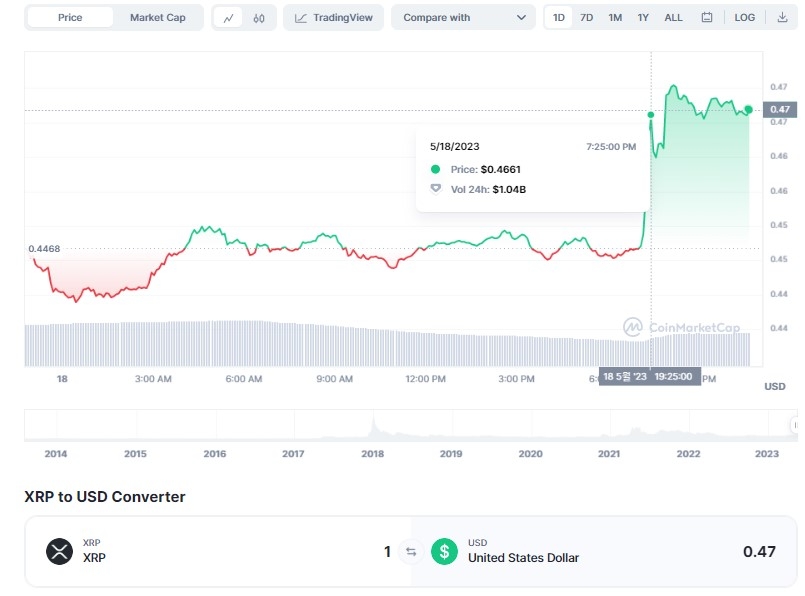The height and width of the screenshot is (596, 805).
Task: Switch to line chart view icon
Action: tap(228, 18)
